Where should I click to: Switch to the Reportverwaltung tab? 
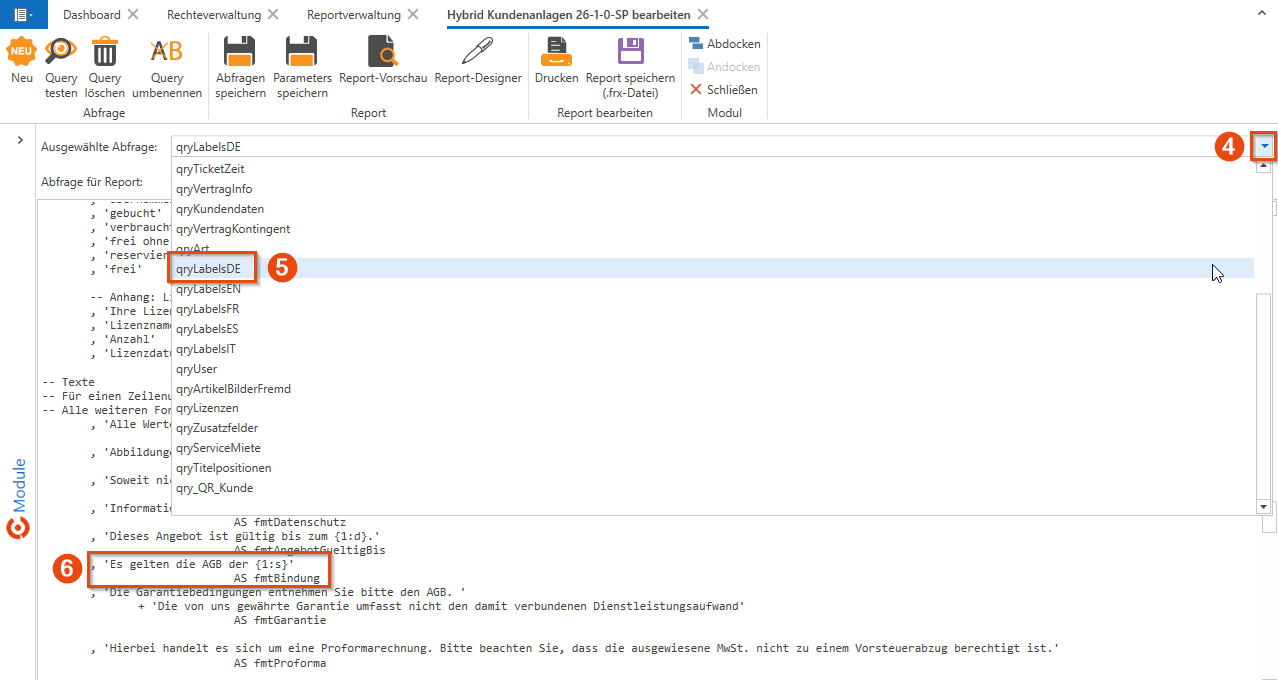(x=354, y=14)
